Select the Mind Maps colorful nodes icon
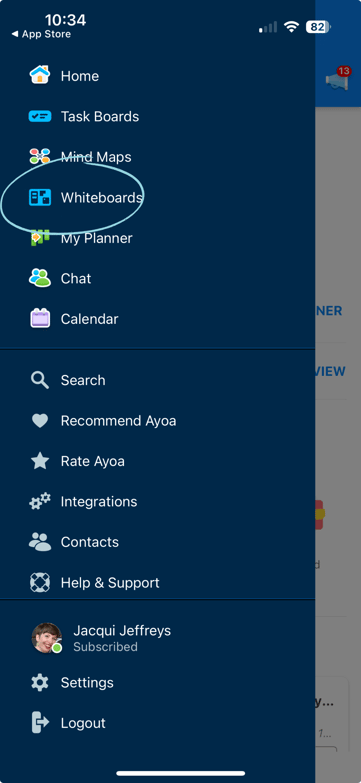Image resolution: width=361 pixels, height=783 pixels. click(39, 157)
